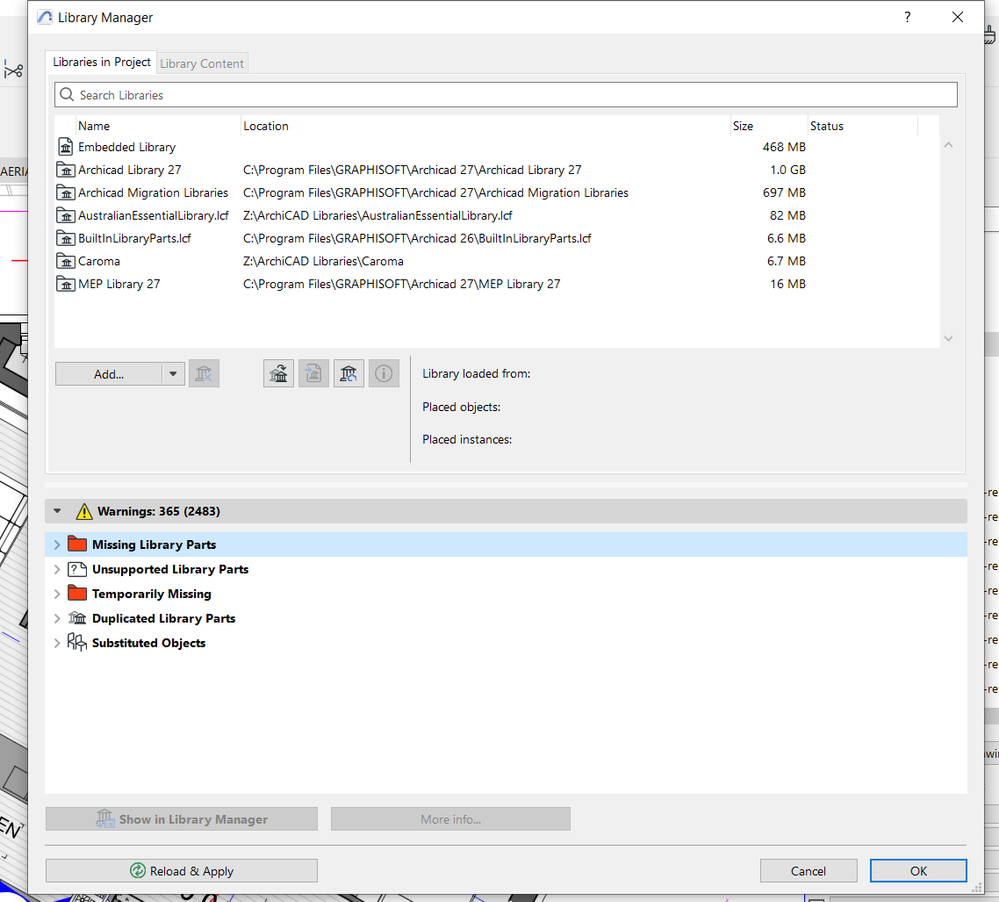
Task: Click the library information icon button
Action: pyautogui.click(x=384, y=374)
